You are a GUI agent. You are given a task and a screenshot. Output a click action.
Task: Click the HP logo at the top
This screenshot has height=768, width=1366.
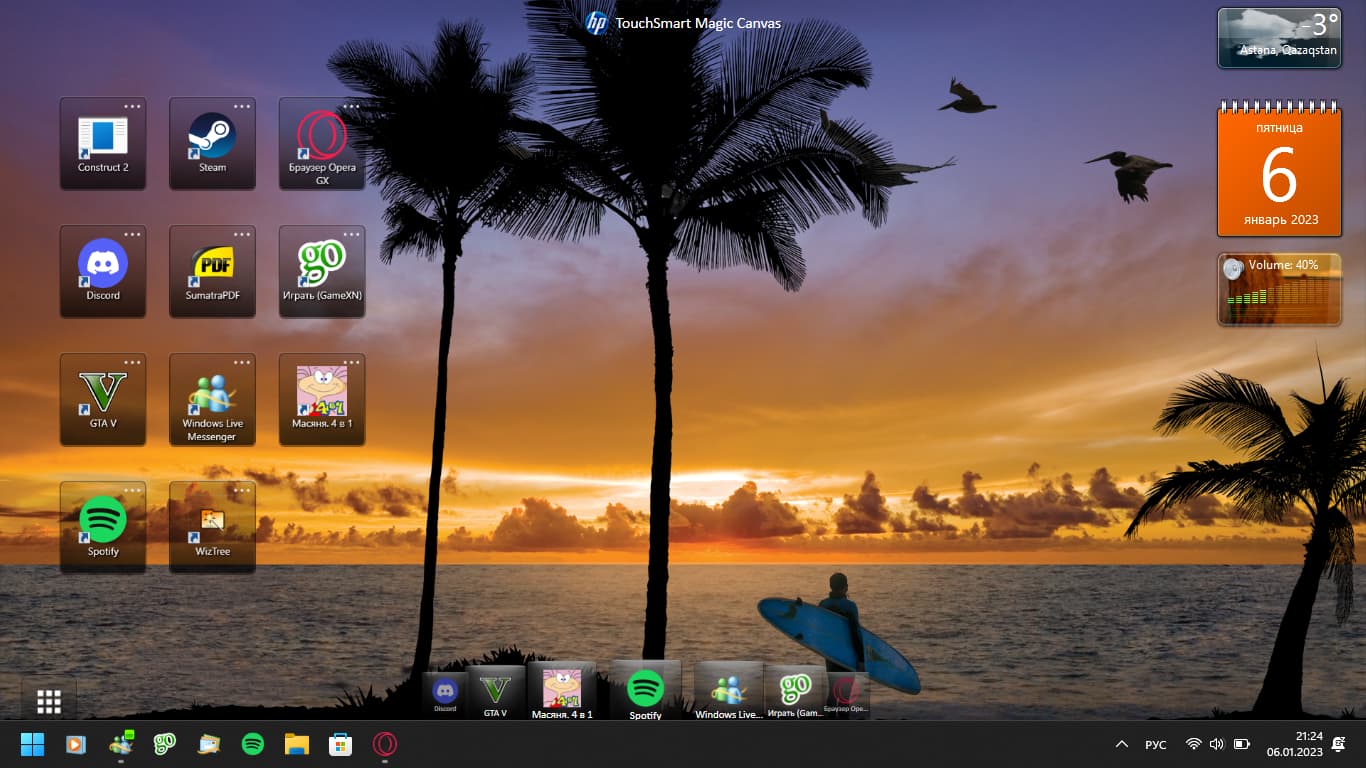click(596, 23)
